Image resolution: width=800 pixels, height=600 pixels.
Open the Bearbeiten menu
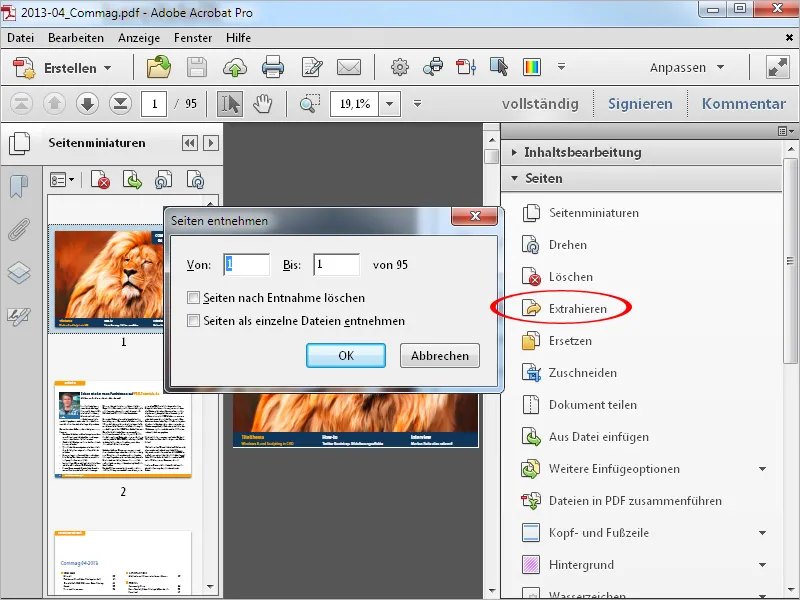(76, 38)
